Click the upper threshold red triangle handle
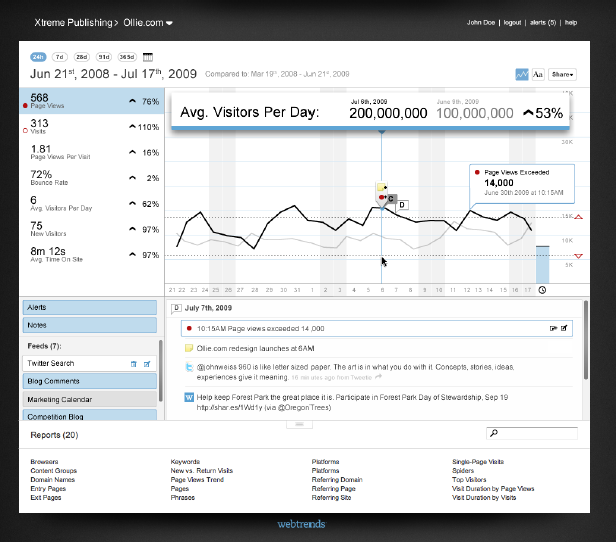The height and width of the screenshot is (542, 616). point(579,217)
